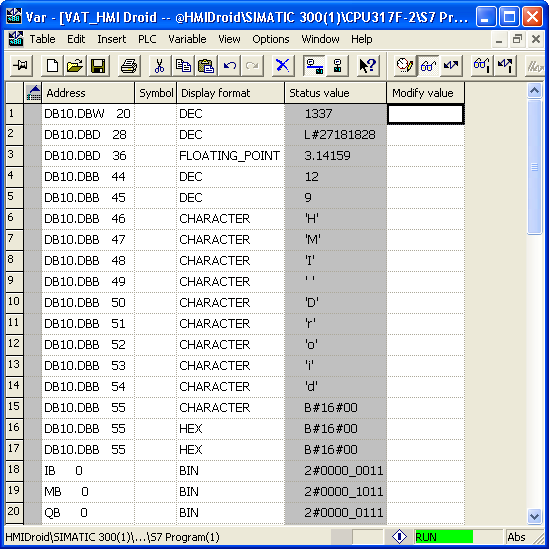Select address cell MB 0
This screenshot has height=549, width=549.
click(x=88, y=492)
